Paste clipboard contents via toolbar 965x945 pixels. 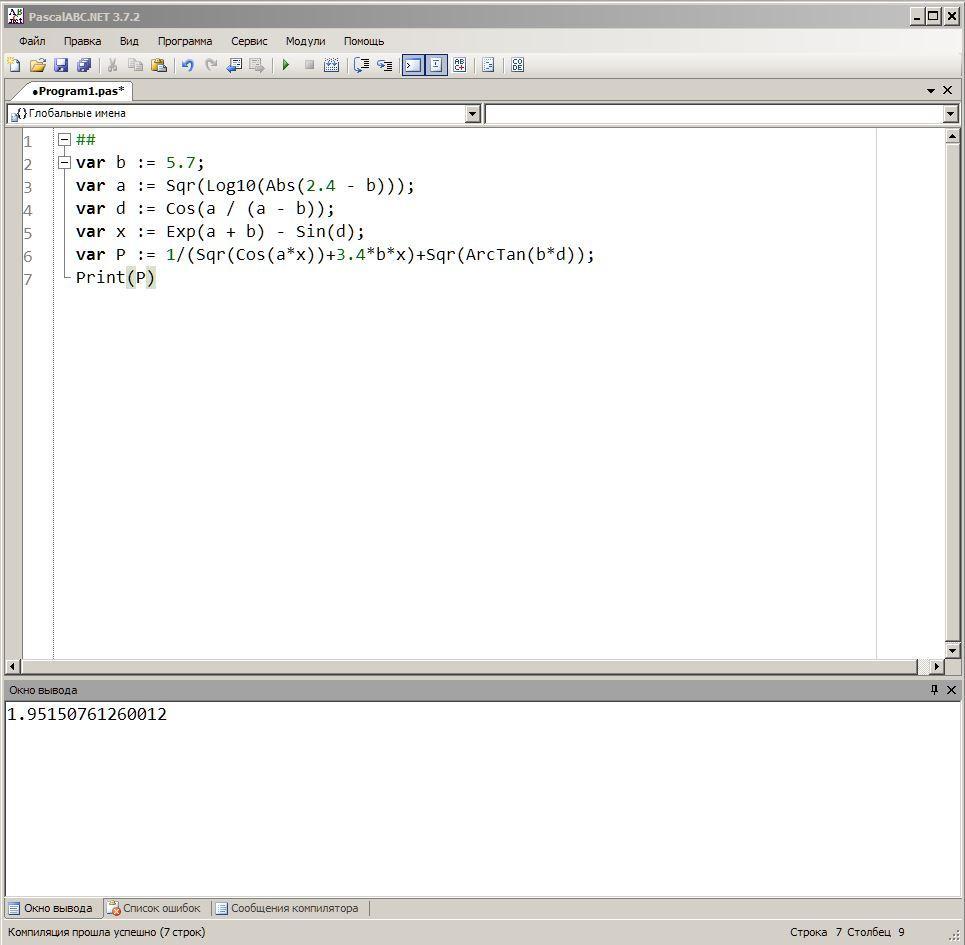[159, 65]
